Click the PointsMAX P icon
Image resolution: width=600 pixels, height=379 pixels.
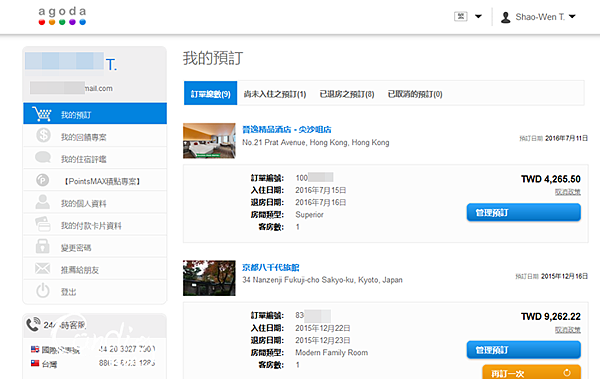click(x=43, y=180)
